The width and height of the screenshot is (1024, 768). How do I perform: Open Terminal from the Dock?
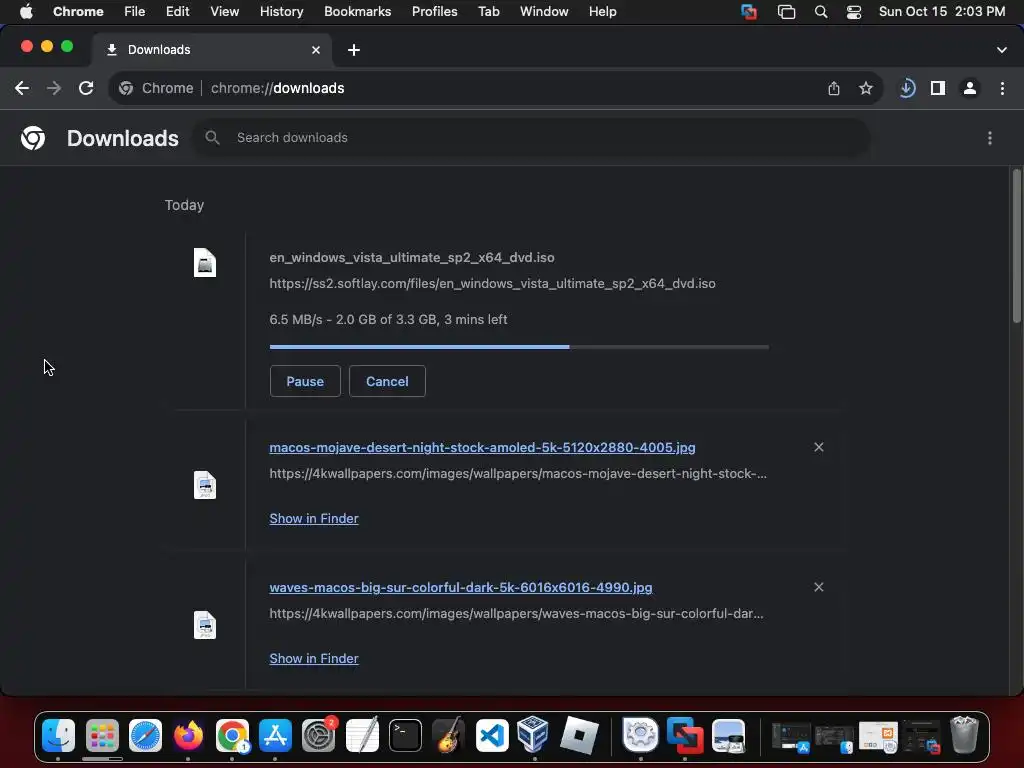tap(405, 736)
